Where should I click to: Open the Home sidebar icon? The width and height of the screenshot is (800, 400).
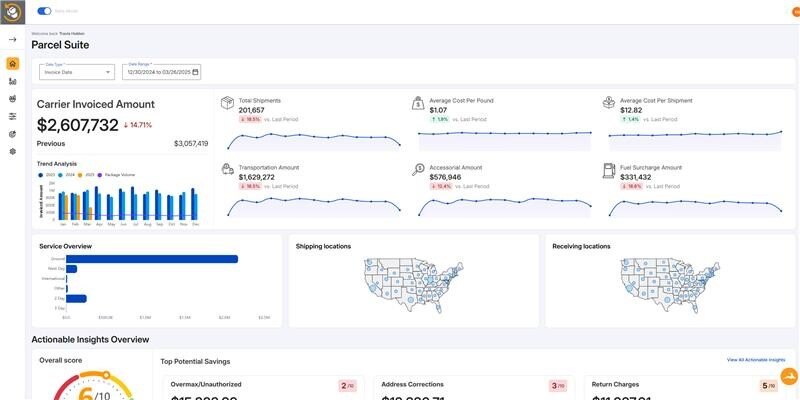click(x=12, y=64)
